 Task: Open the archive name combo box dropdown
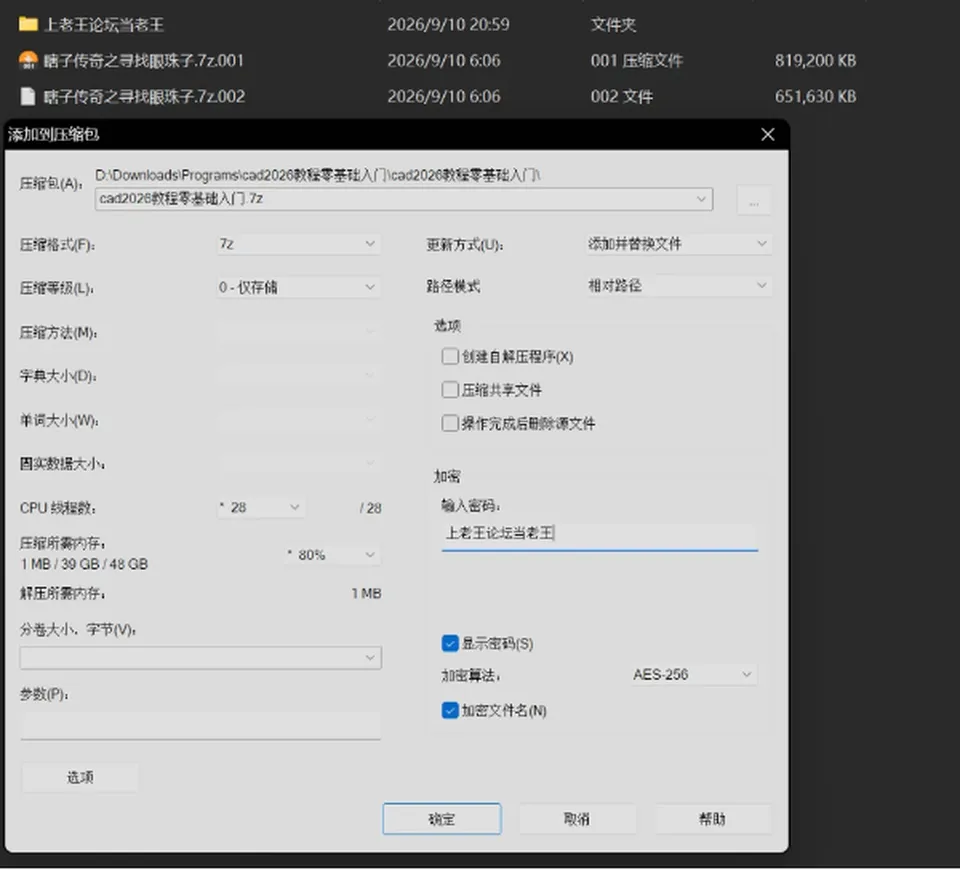click(701, 199)
